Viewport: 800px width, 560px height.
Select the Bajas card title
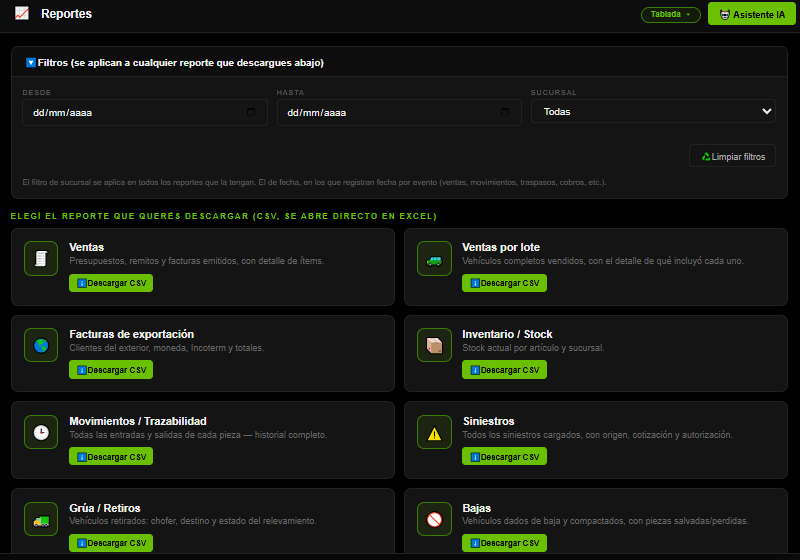[x=477, y=508]
